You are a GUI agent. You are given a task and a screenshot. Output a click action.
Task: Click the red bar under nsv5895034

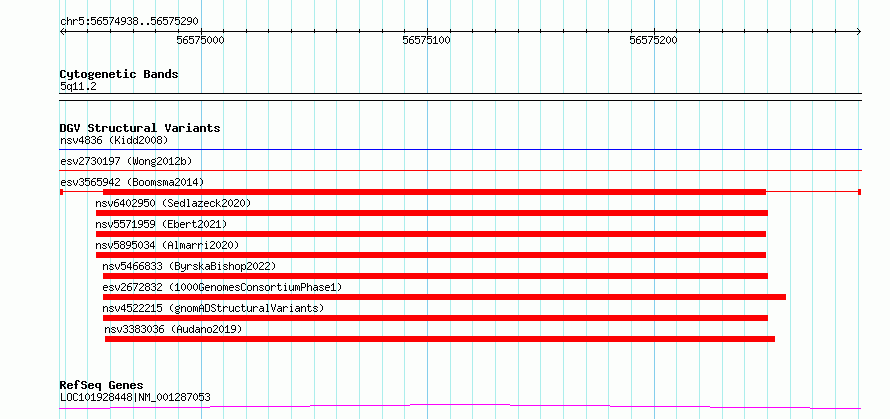[431, 255]
